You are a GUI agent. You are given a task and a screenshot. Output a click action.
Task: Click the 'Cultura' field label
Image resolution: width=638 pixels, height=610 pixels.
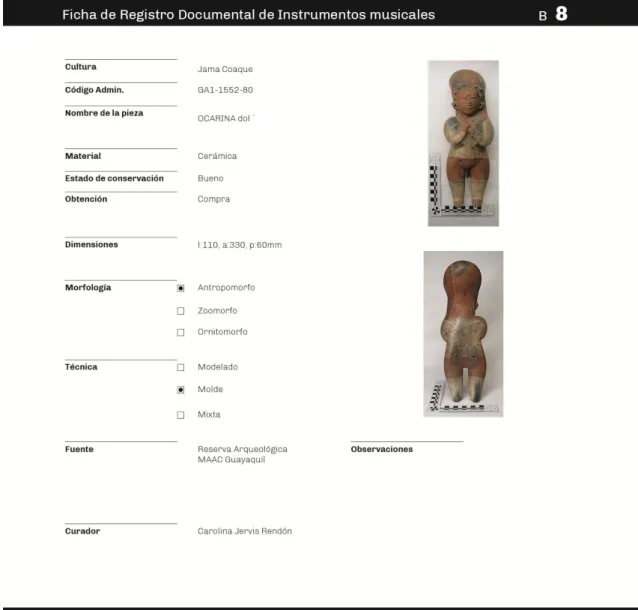[81, 67]
